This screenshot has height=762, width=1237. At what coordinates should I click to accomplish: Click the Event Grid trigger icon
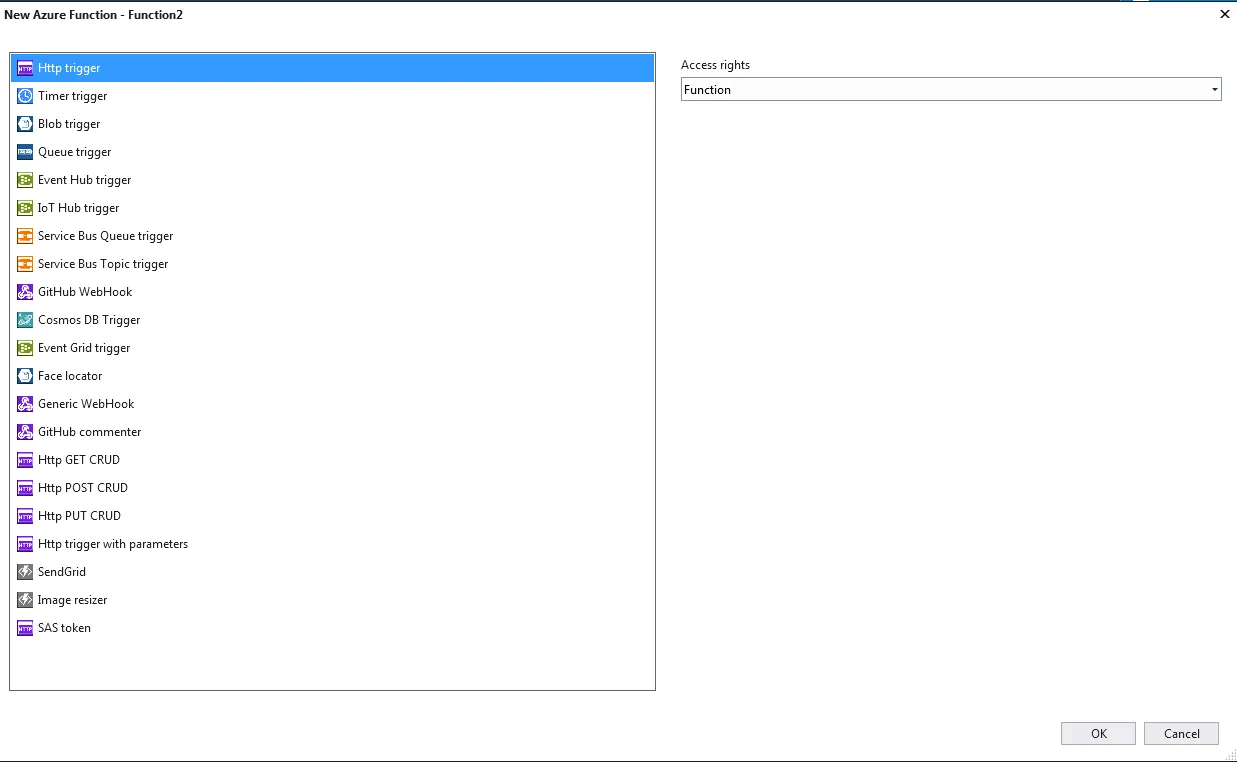point(25,348)
